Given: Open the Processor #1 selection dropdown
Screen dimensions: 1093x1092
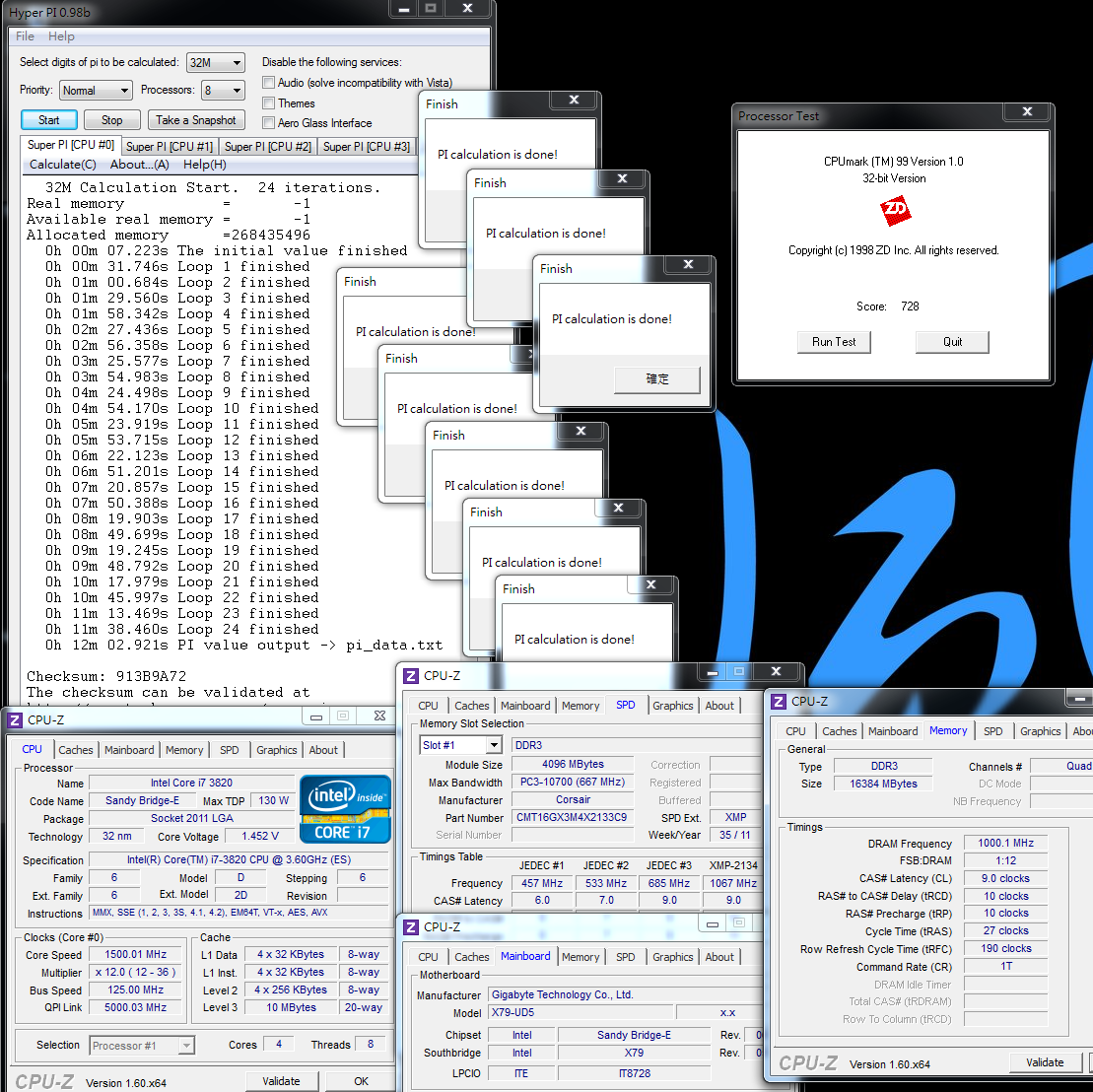Looking at the screenshot, I should click(142, 1046).
